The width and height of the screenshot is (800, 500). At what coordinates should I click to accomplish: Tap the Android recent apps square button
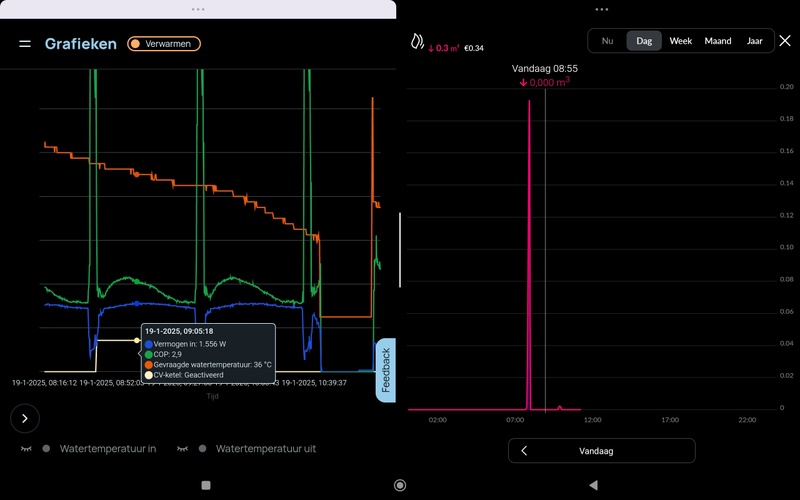[206, 485]
